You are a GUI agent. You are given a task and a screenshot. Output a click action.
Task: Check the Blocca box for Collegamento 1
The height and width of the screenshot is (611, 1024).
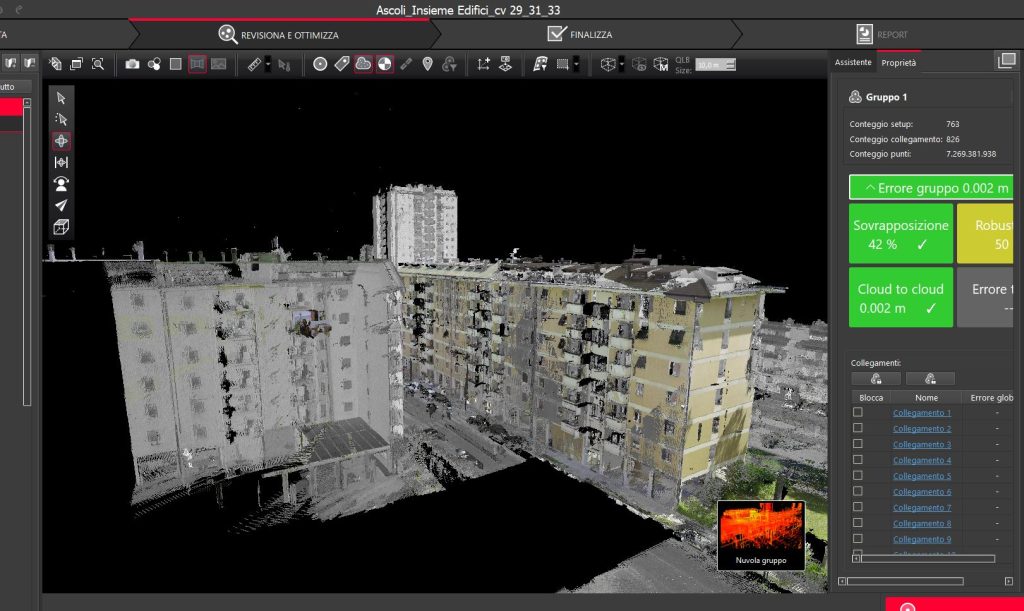tap(857, 413)
